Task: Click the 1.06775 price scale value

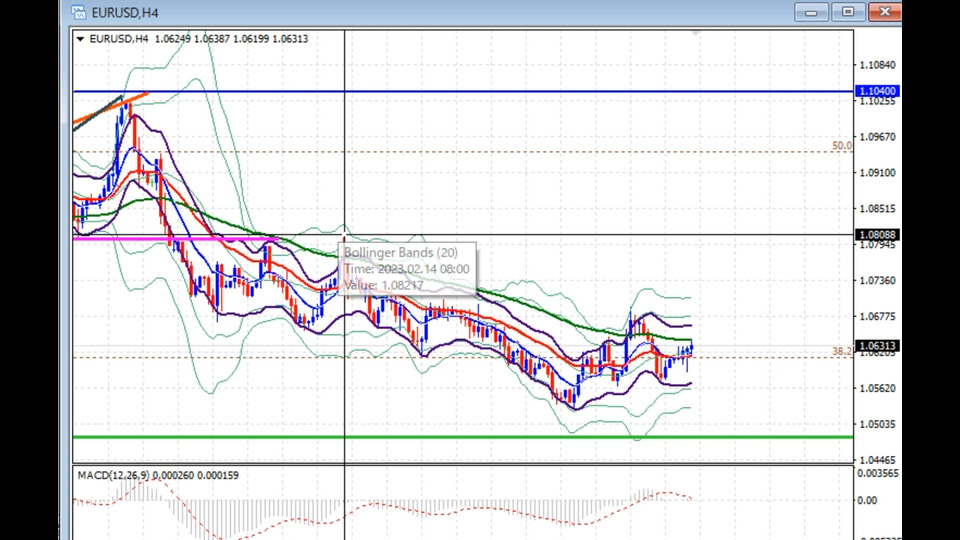Action: pyautogui.click(x=877, y=317)
